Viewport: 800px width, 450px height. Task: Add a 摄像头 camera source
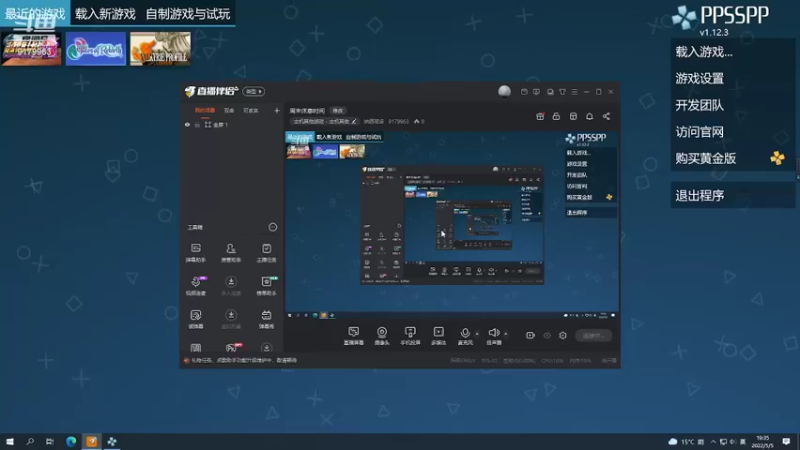click(382, 336)
